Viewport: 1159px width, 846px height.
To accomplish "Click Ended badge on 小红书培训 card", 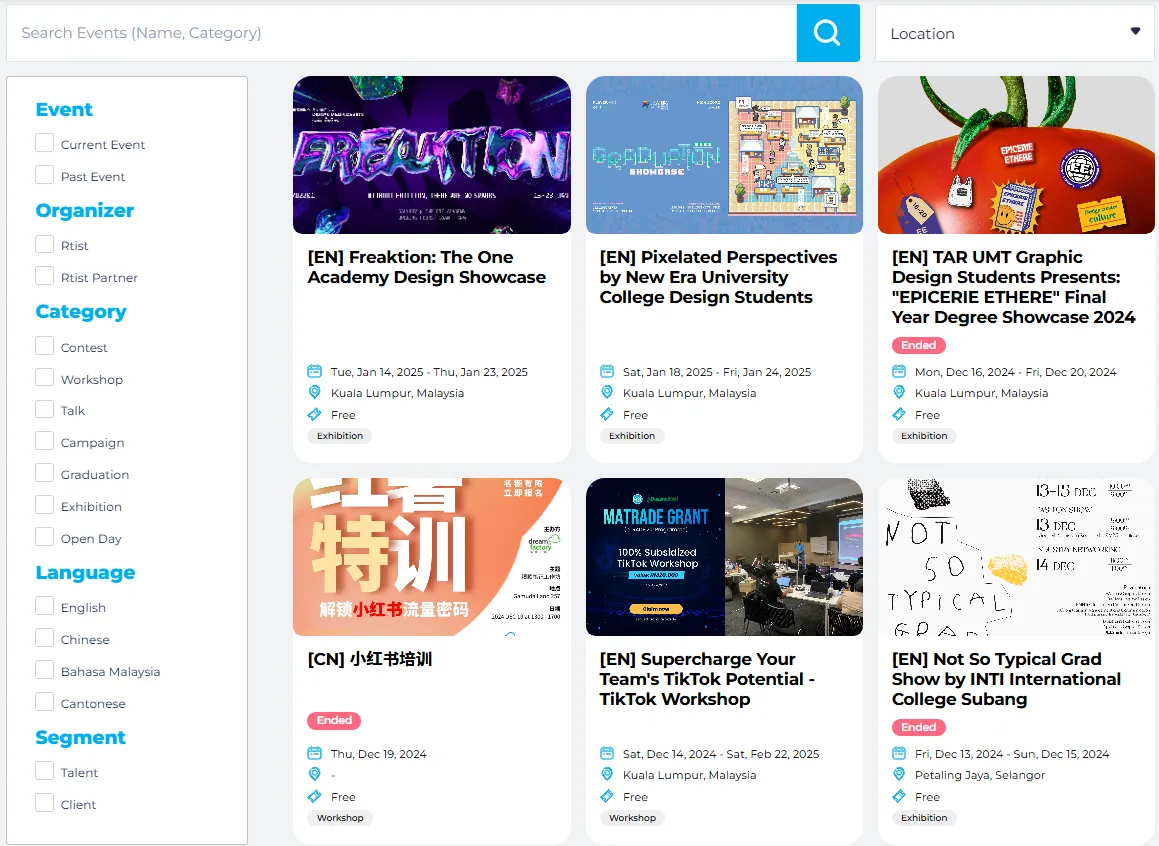I will tap(334, 720).
